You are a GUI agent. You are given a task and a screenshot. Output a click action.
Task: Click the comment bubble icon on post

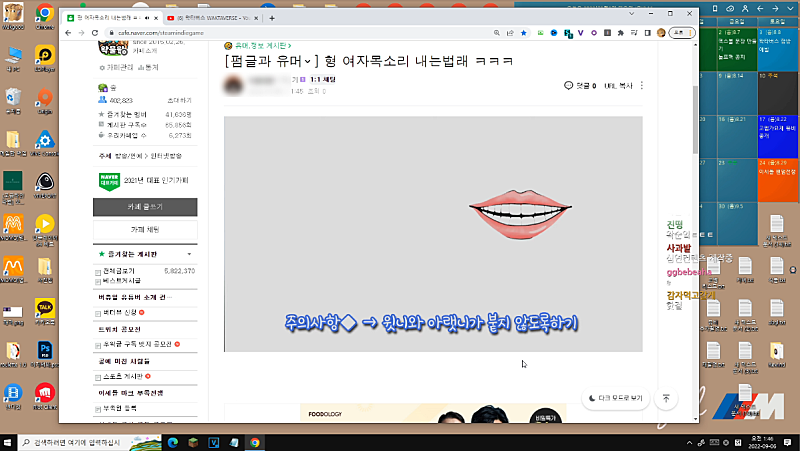tap(569, 86)
